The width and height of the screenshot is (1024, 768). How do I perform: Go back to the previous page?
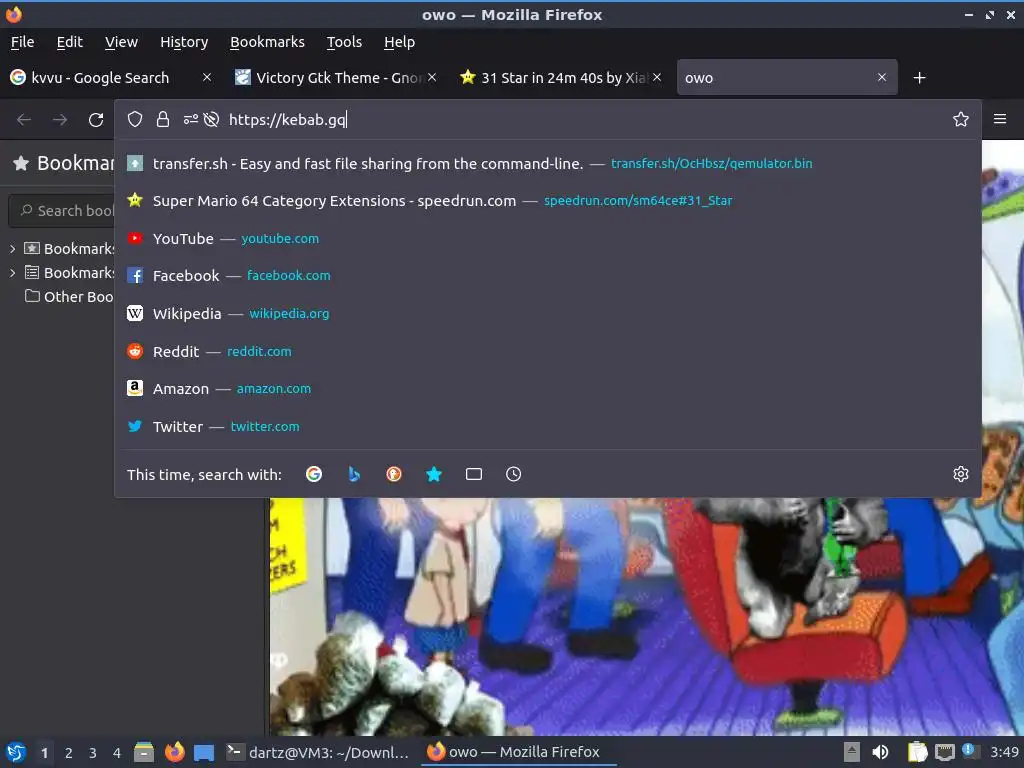(24, 120)
